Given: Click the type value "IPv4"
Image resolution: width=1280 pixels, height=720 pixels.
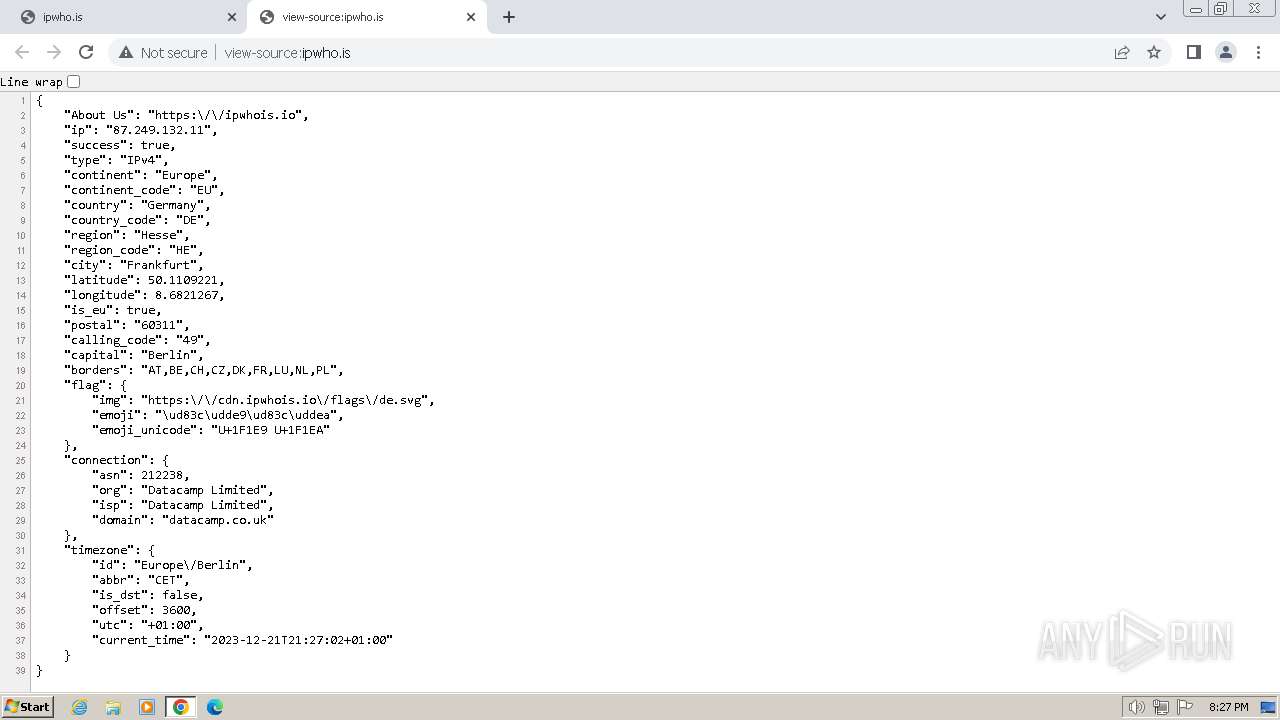Looking at the screenshot, I should 141,160.
